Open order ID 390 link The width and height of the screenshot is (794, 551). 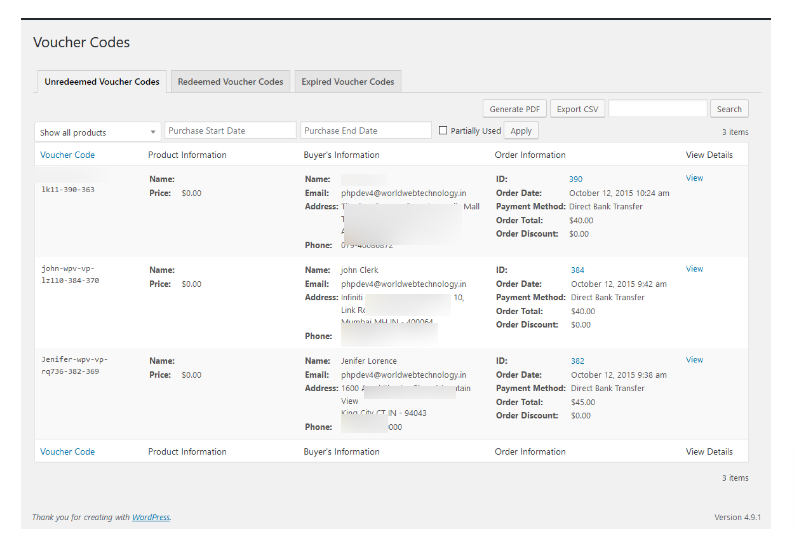pyautogui.click(x=576, y=179)
